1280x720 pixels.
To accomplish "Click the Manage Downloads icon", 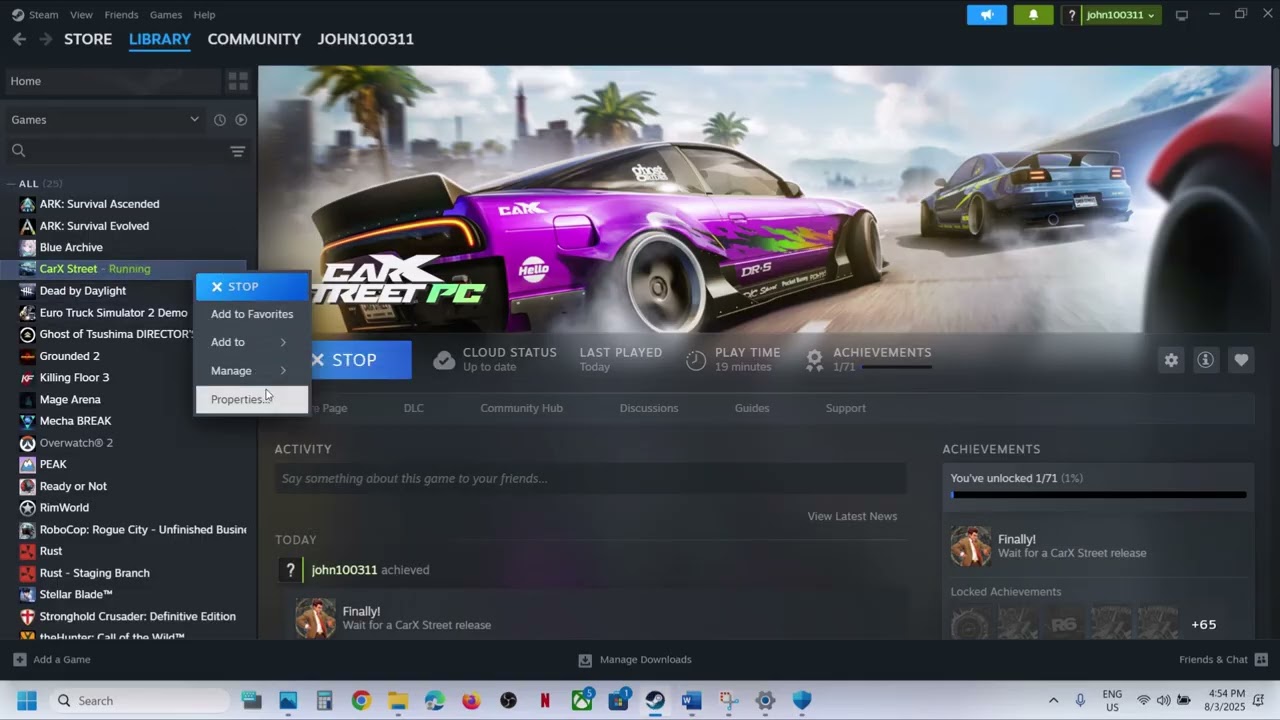I will click(585, 660).
